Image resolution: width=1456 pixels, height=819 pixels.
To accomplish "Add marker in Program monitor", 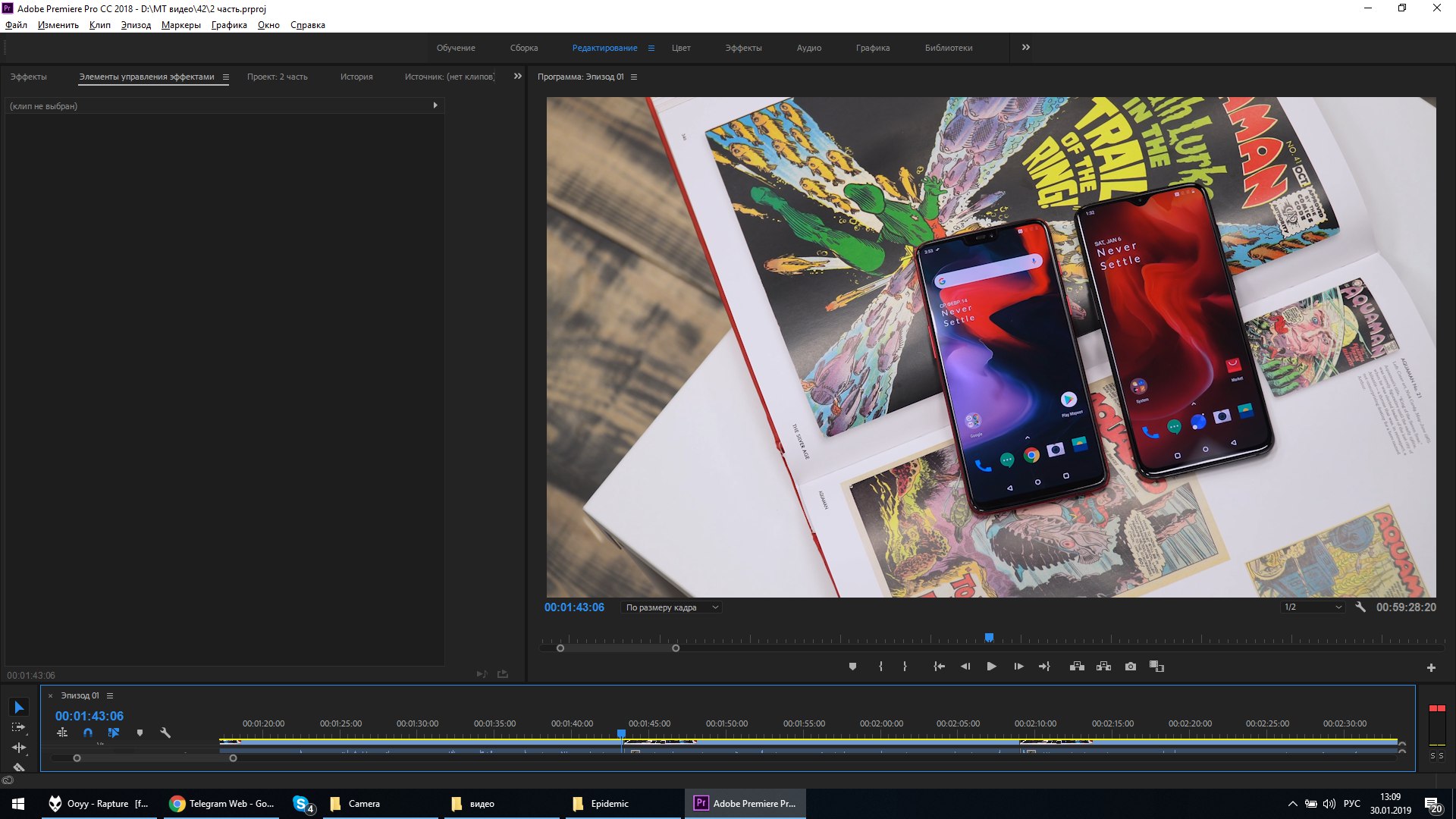I will [852, 667].
